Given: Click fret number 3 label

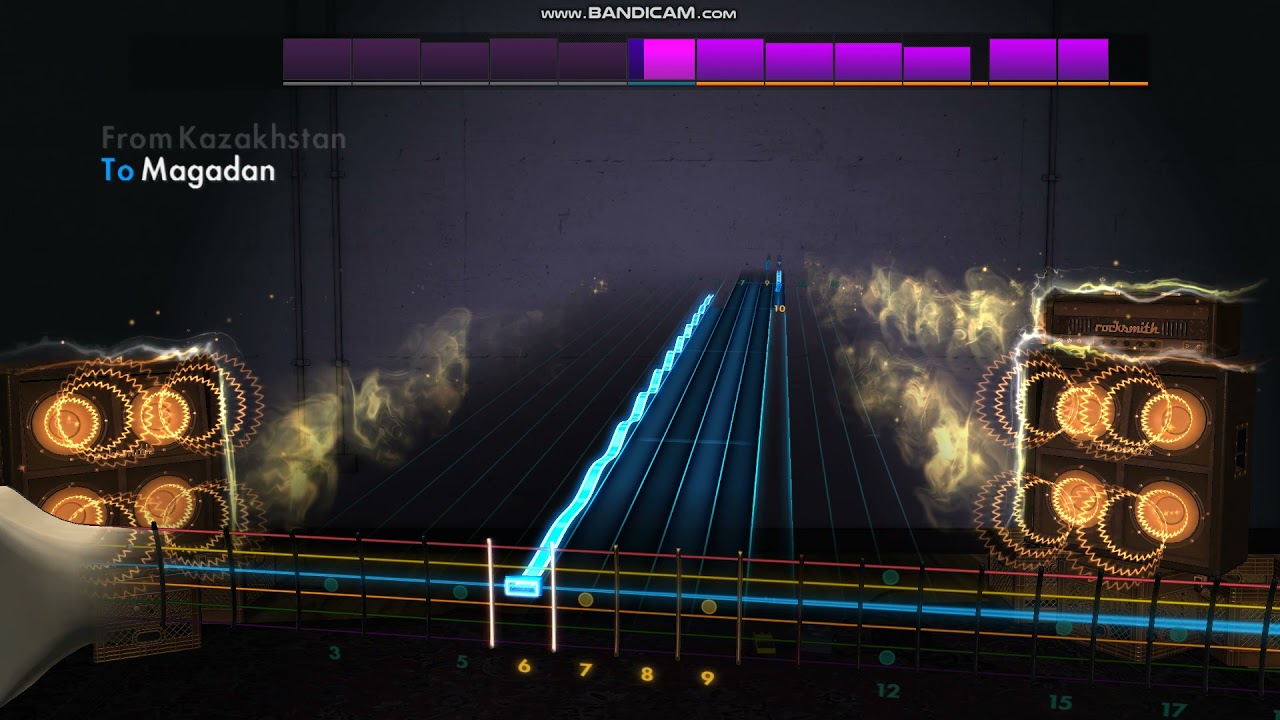Looking at the screenshot, I should pos(334,653).
